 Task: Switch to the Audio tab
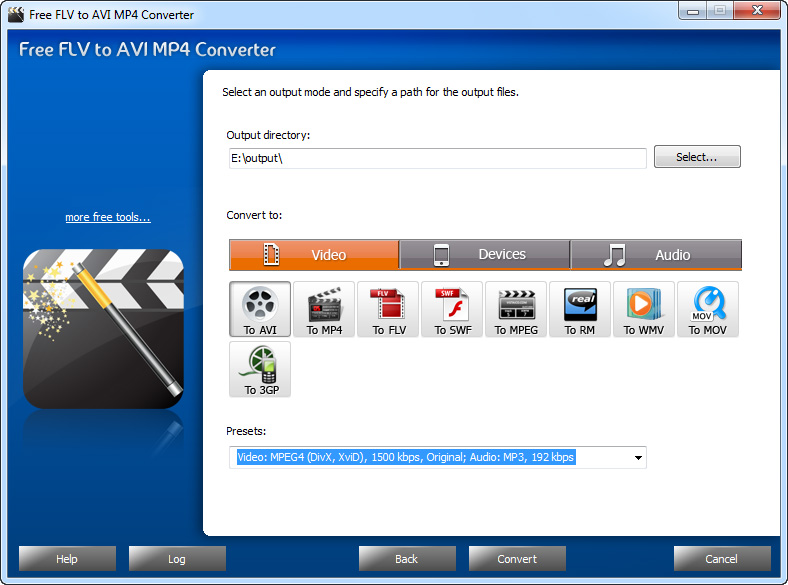tap(656, 255)
